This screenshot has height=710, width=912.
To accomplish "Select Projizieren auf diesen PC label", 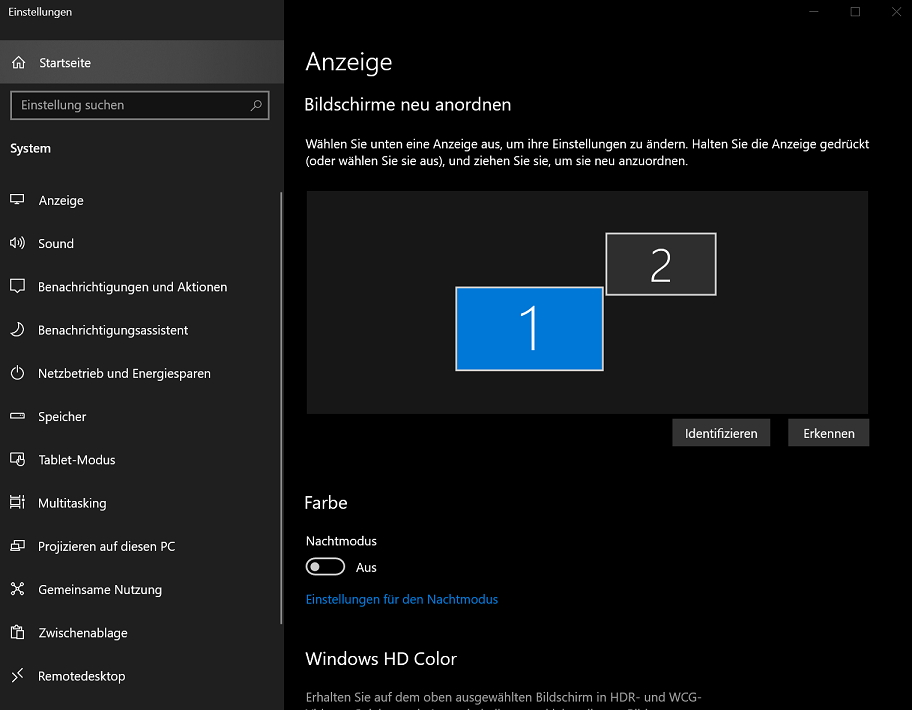I will coord(106,547).
